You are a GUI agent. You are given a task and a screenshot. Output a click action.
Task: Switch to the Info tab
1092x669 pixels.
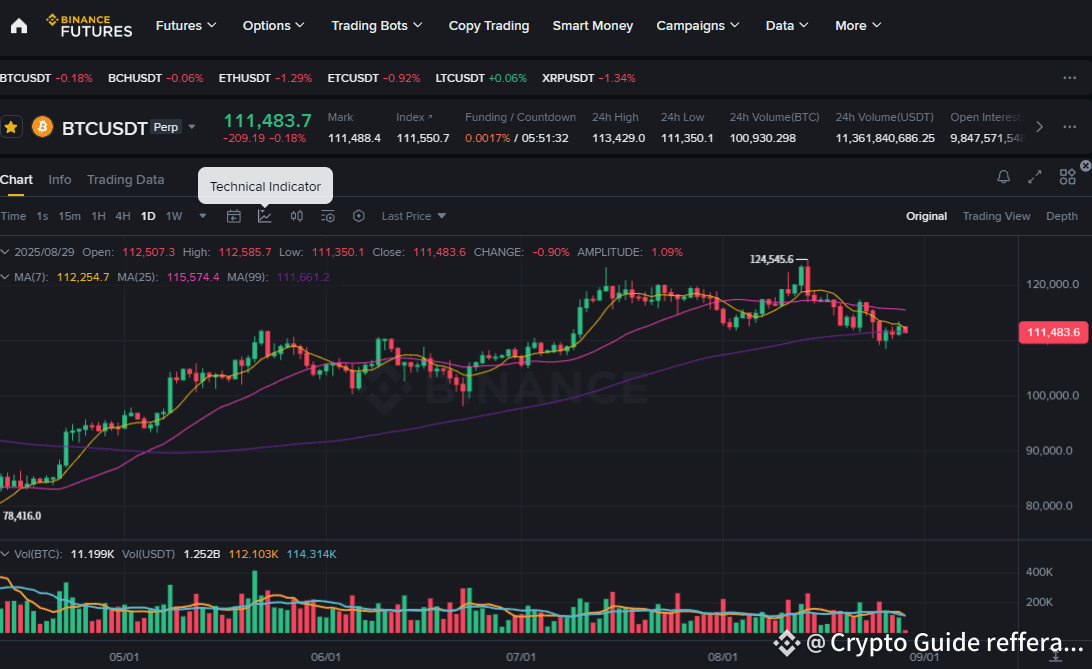(60, 180)
